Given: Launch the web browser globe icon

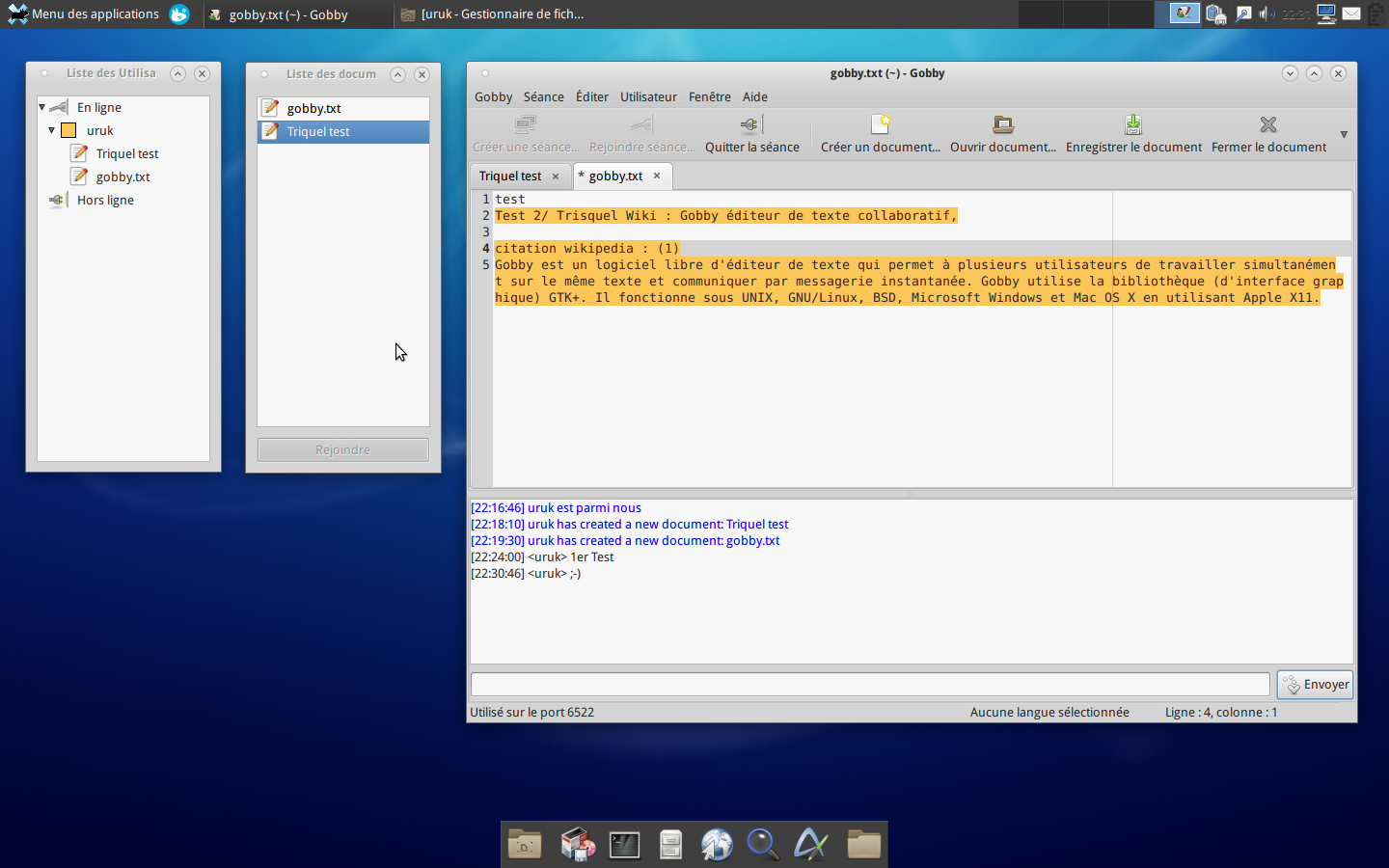Looking at the screenshot, I should [x=717, y=845].
